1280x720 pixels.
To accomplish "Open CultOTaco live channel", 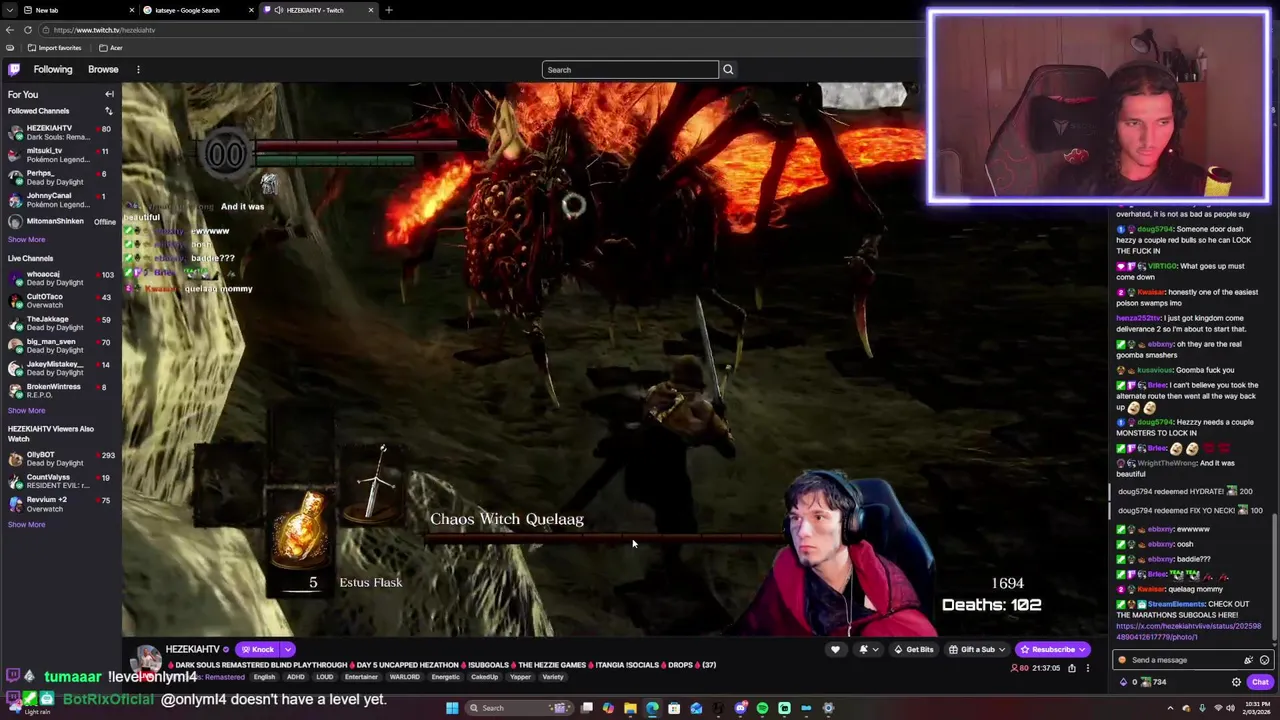I will (x=61, y=301).
